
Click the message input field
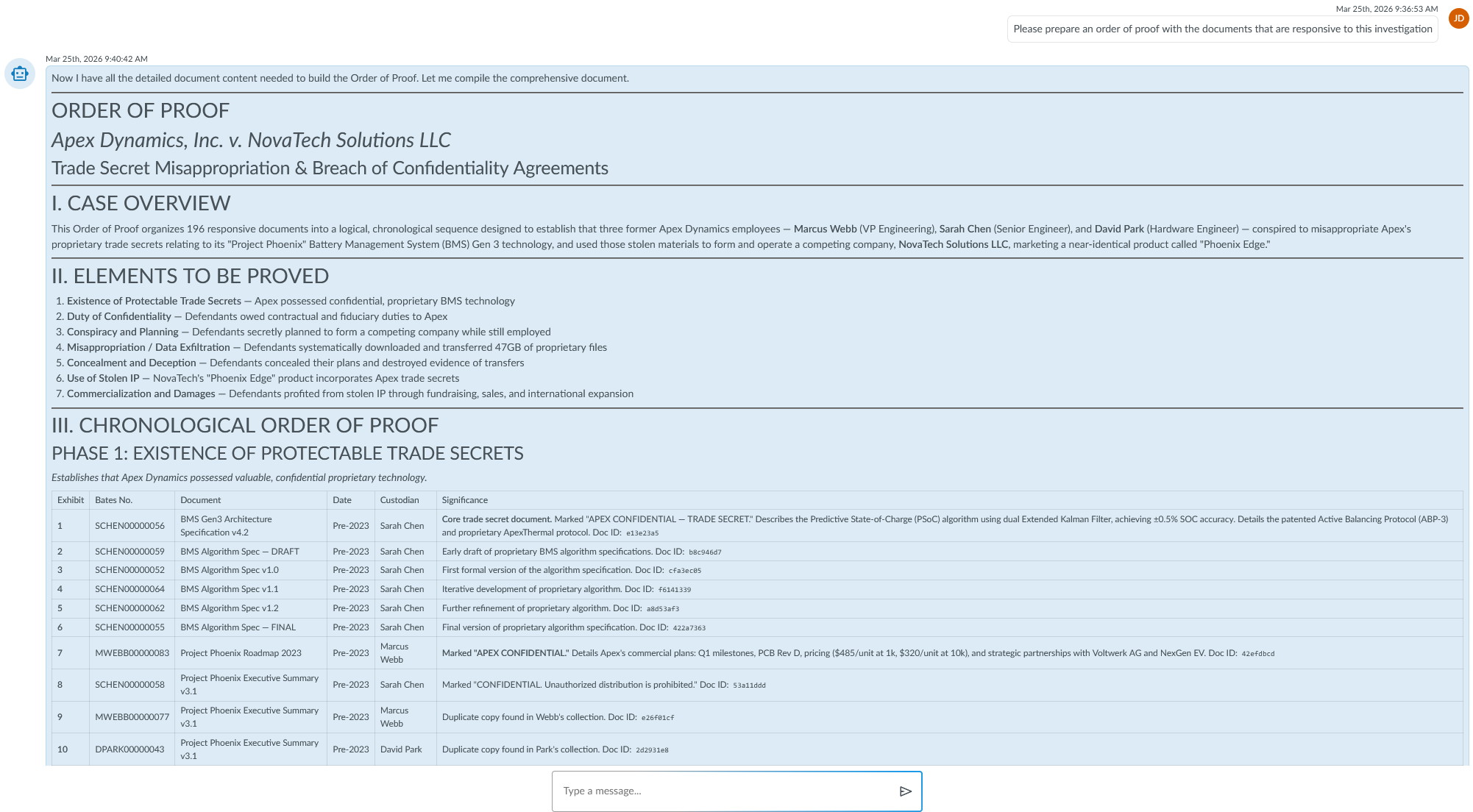[725, 791]
